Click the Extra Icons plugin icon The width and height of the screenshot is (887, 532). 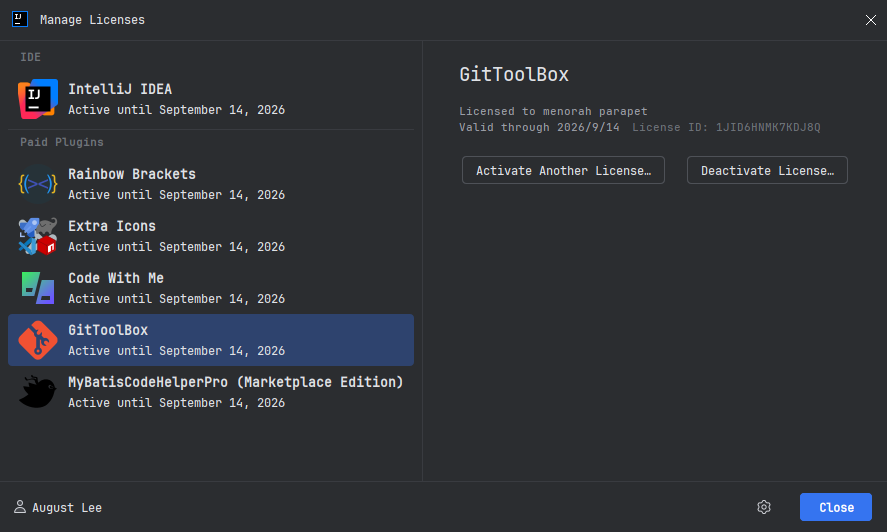[x=37, y=236]
